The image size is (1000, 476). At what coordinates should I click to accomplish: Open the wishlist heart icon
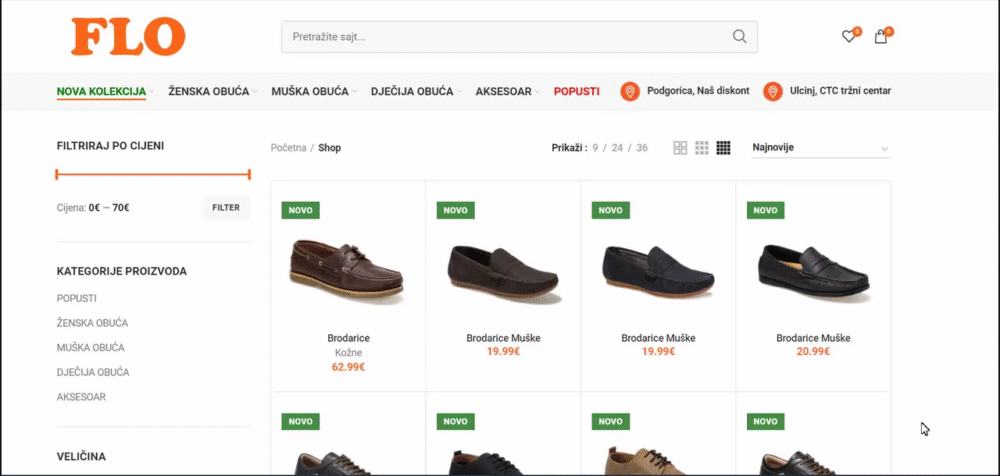pos(848,37)
